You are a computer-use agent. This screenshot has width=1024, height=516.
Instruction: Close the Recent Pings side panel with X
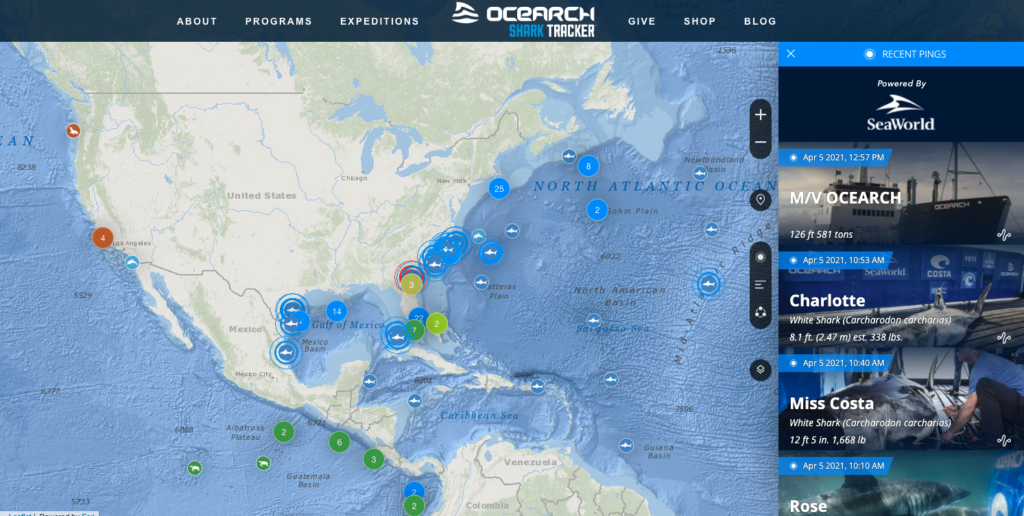tap(791, 54)
